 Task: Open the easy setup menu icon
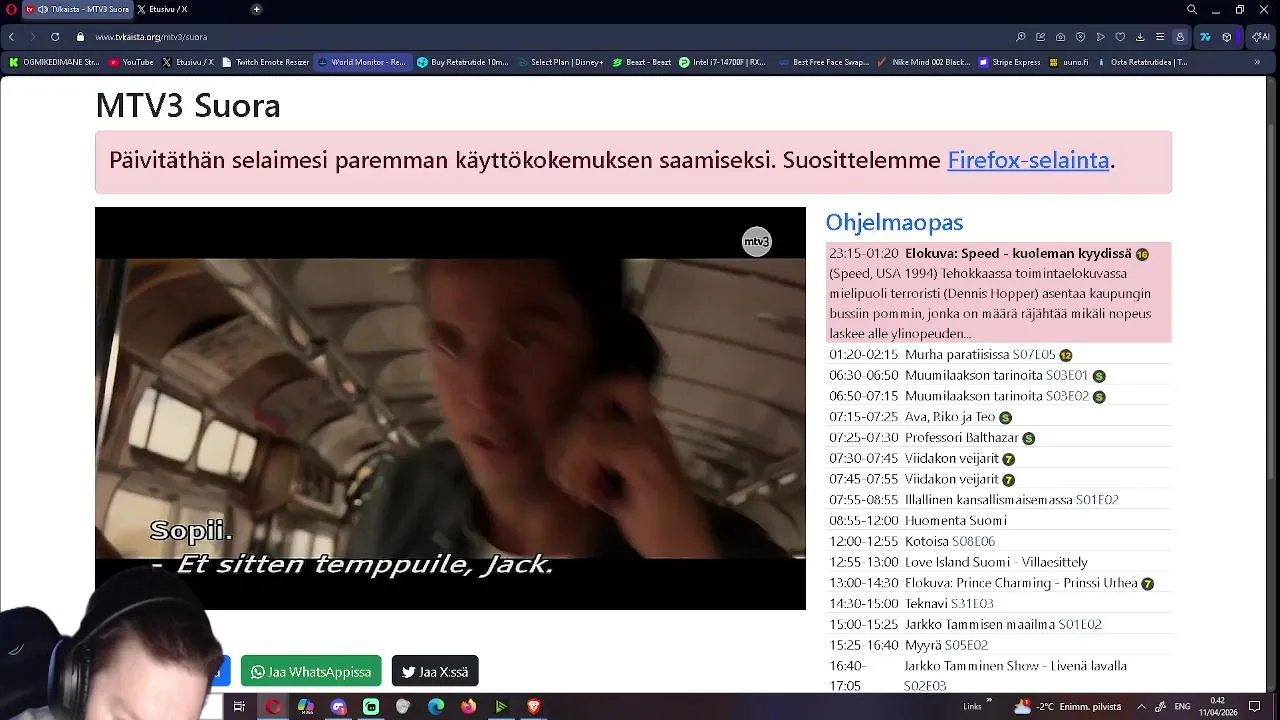[x=1160, y=37]
